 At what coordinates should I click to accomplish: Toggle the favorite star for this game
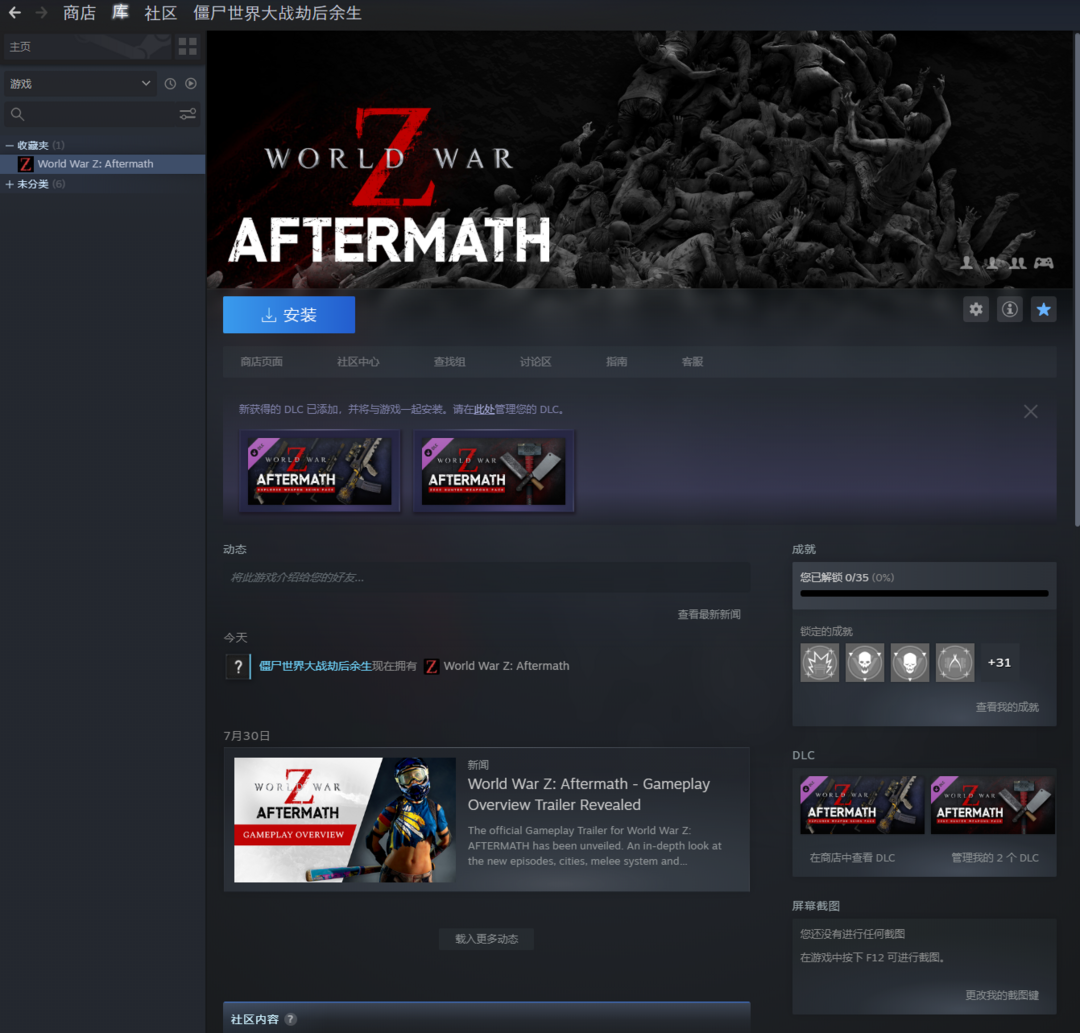tap(1043, 310)
